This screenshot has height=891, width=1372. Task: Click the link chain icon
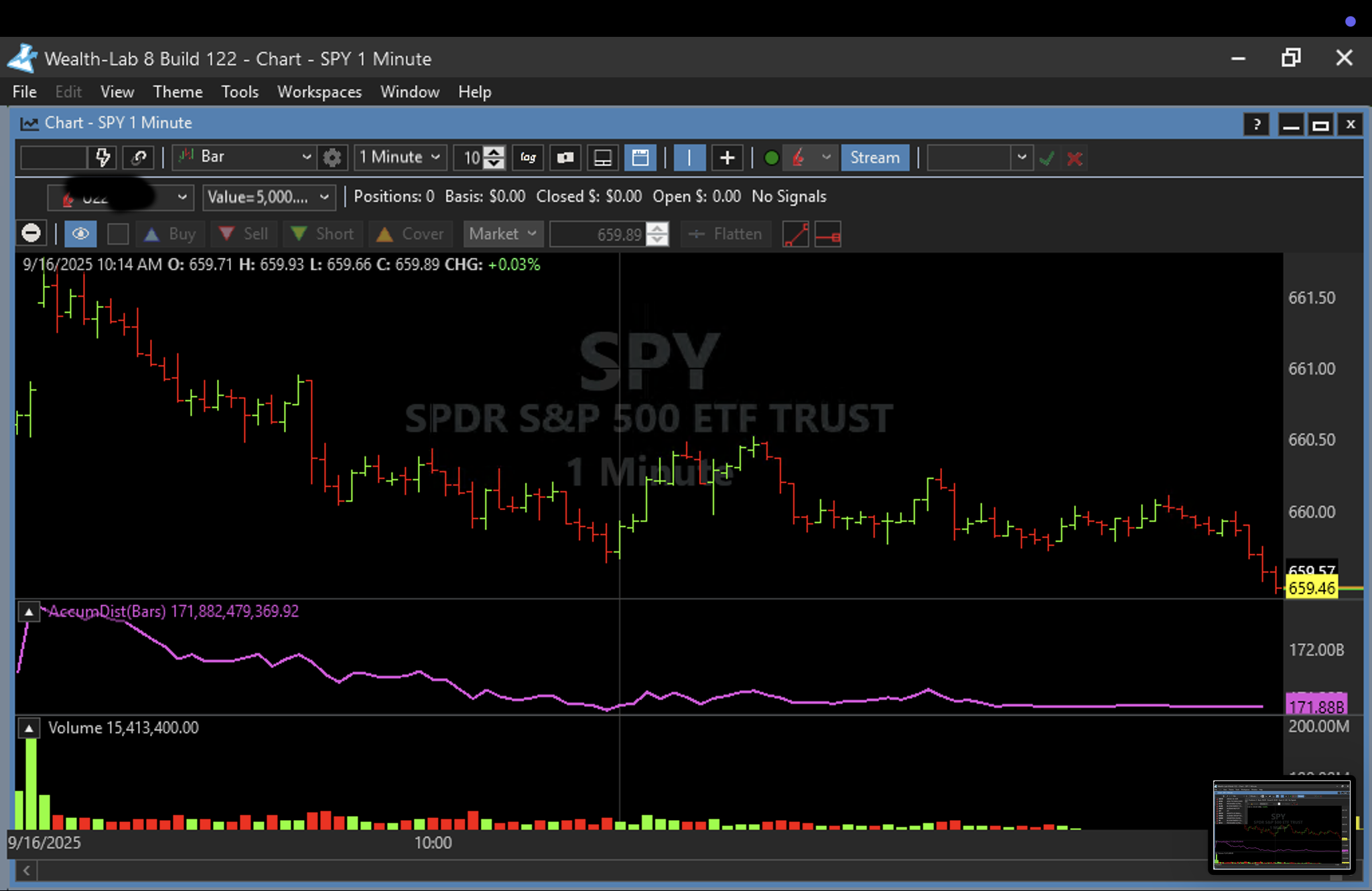click(139, 157)
